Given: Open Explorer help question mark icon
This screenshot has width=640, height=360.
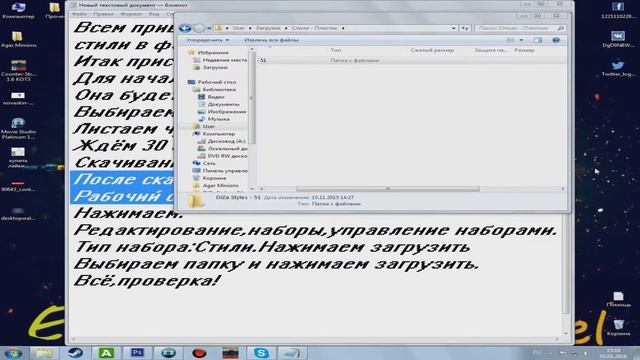Looking at the screenshot, I should (x=556, y=40).
